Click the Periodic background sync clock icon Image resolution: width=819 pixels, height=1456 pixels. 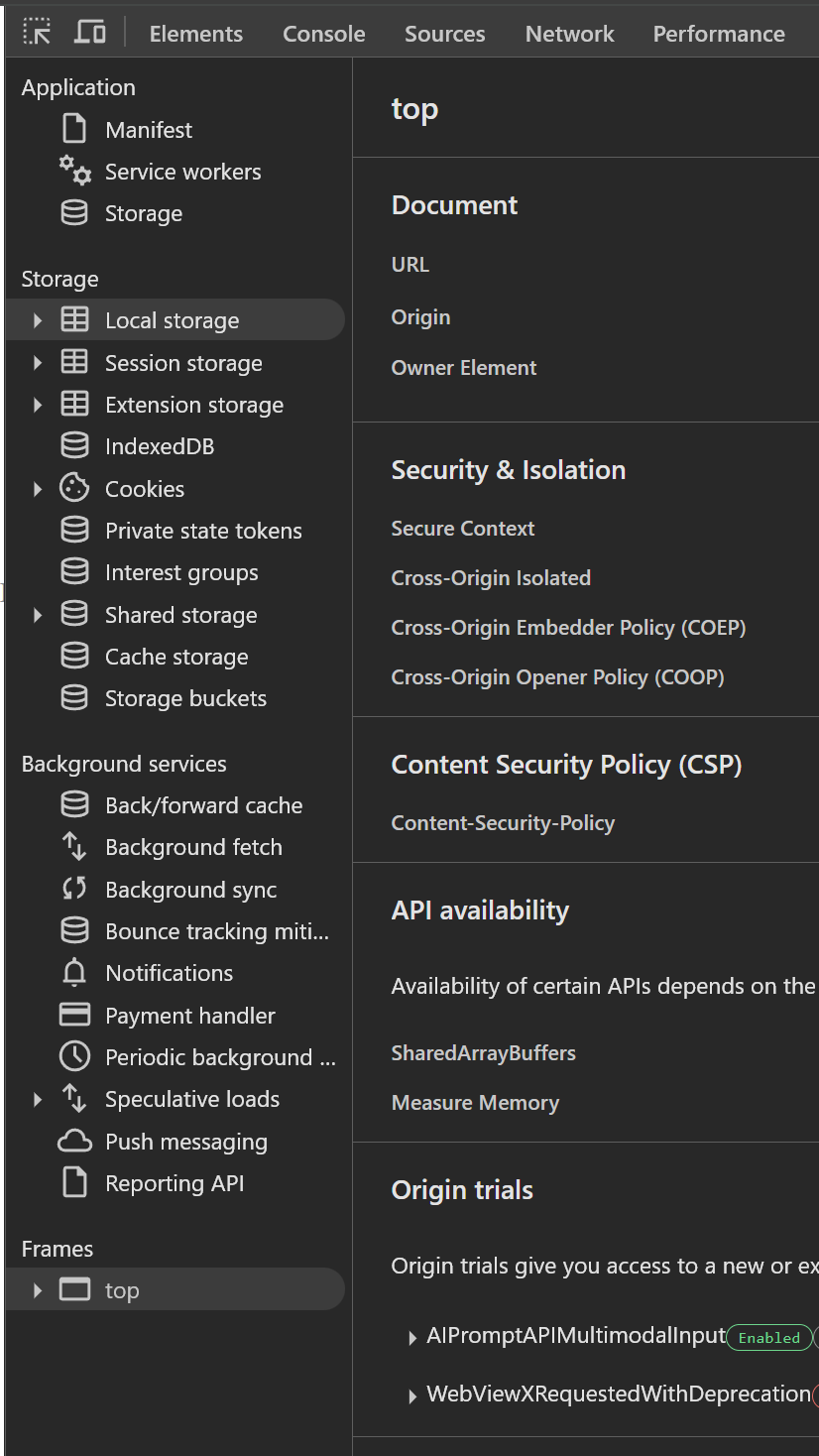[x=74, y=1057]
